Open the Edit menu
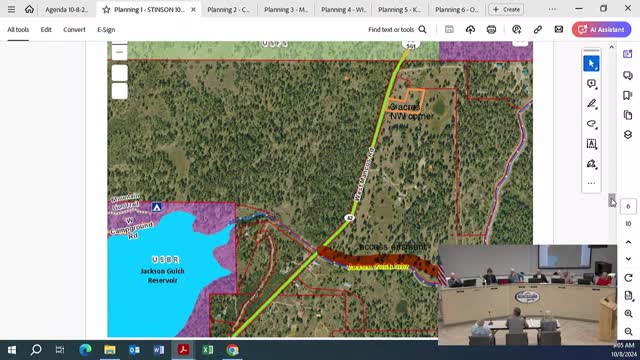This screenshot has height=360, width=640. coord(46,29)
